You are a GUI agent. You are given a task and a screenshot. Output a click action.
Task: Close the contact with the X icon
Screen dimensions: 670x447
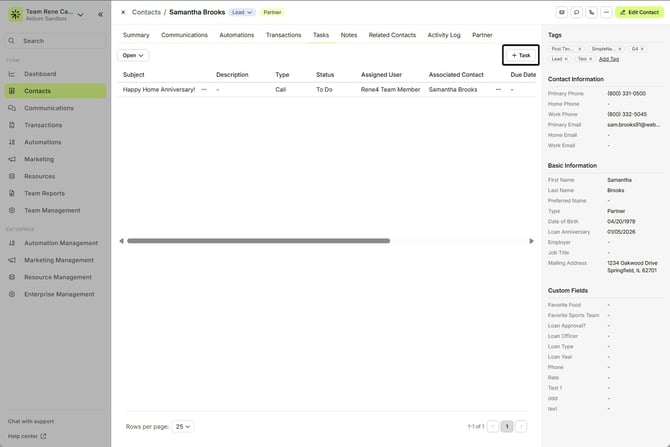(x=123, y=12)
